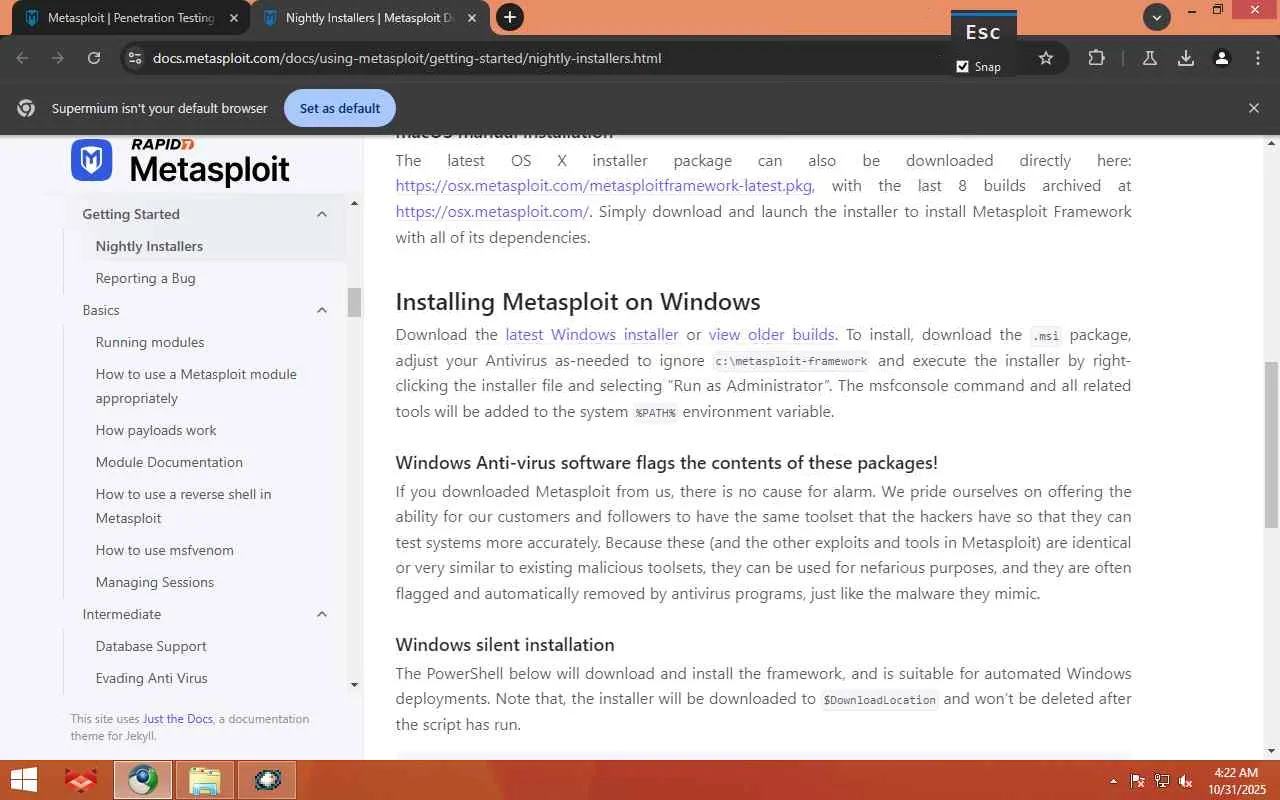Image resolution: width=1280 pixels, height=800 pixels.
Task: Click the Just the Docs link
Action: coord(178,719)
